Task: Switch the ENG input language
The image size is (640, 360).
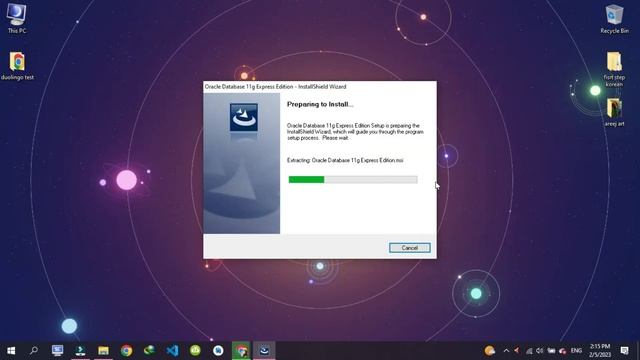Action: tap(576, 351)
